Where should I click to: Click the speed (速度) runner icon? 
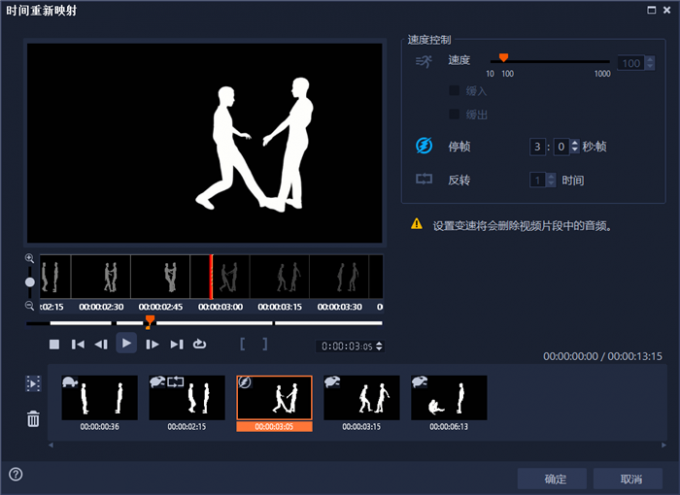coord(424,62)
